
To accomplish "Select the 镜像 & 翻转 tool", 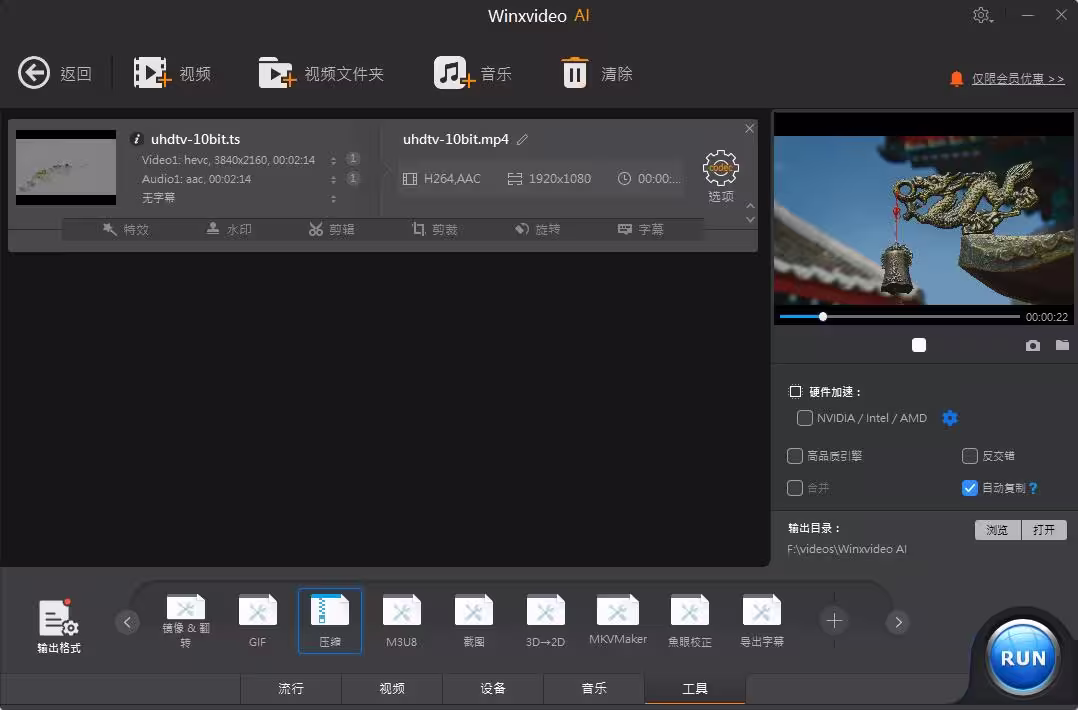I will (x=186, y=621).
